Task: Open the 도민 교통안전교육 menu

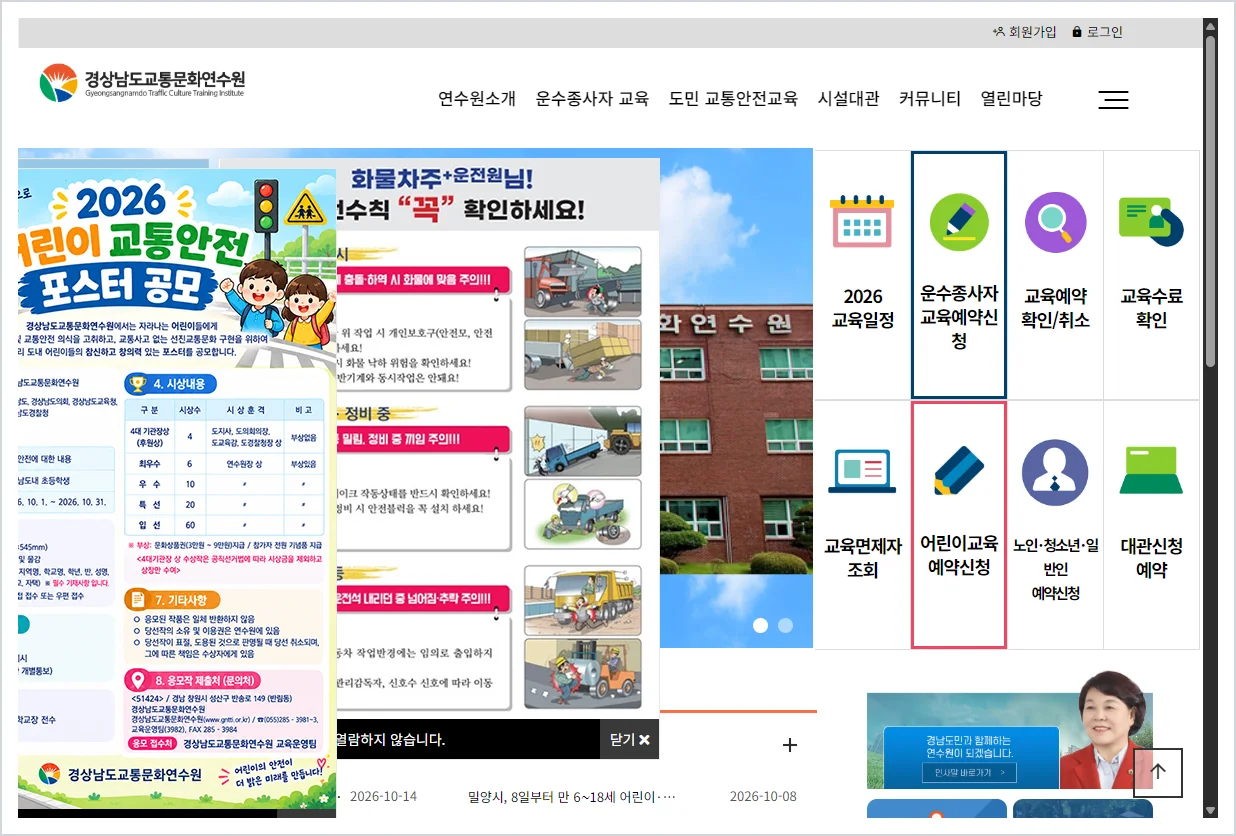Action: click(x=733, y=98)
